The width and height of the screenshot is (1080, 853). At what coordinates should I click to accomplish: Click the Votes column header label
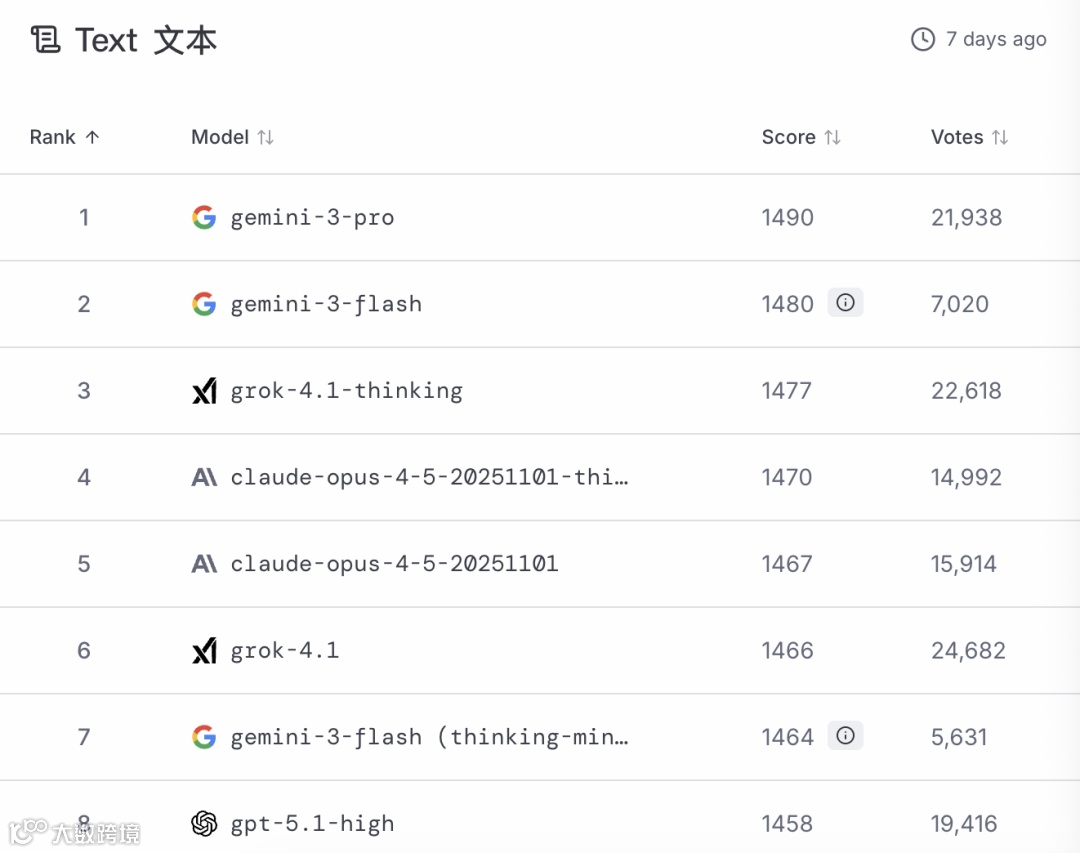[x=957, y=137]
